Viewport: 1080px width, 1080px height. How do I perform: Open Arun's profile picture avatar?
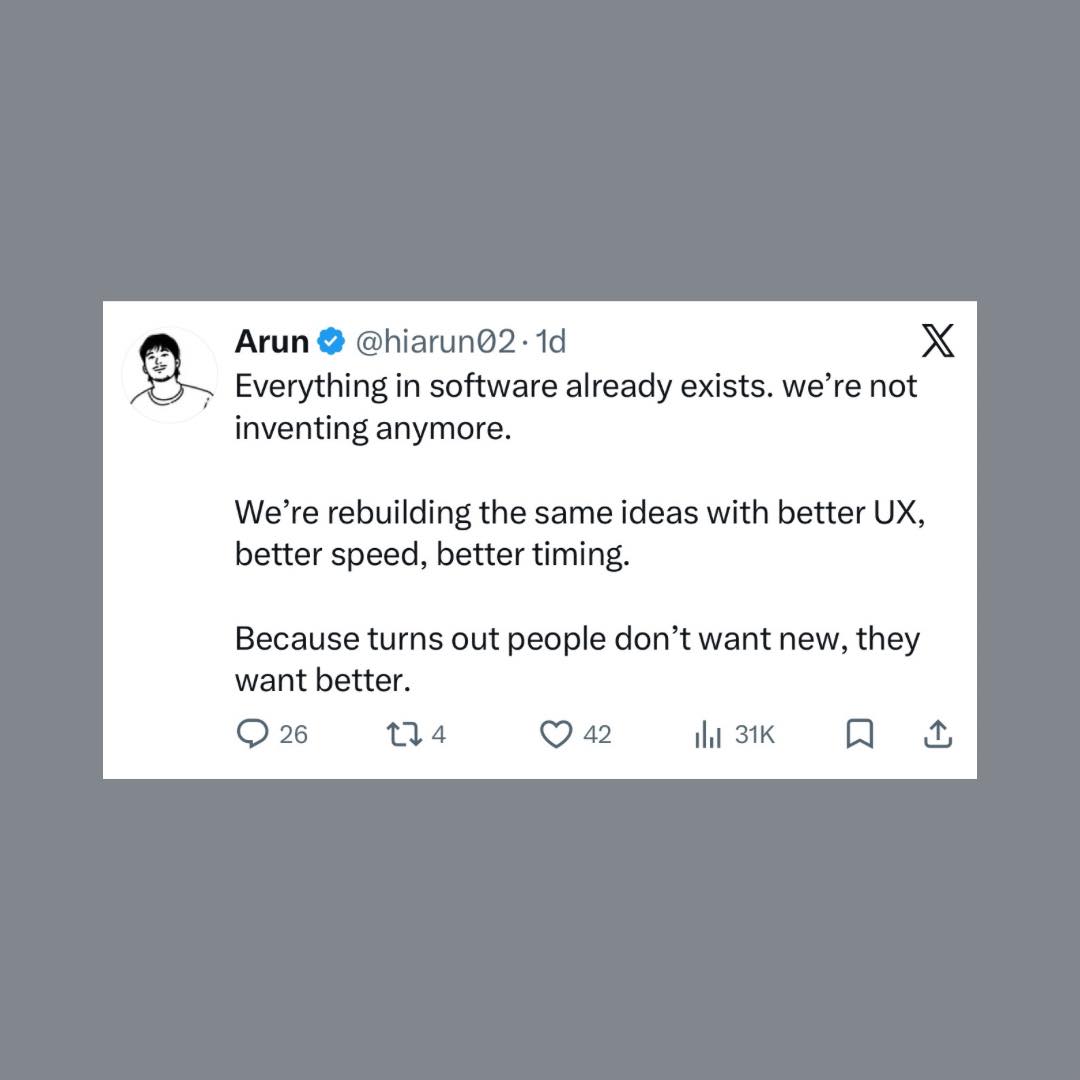(169, 375)
